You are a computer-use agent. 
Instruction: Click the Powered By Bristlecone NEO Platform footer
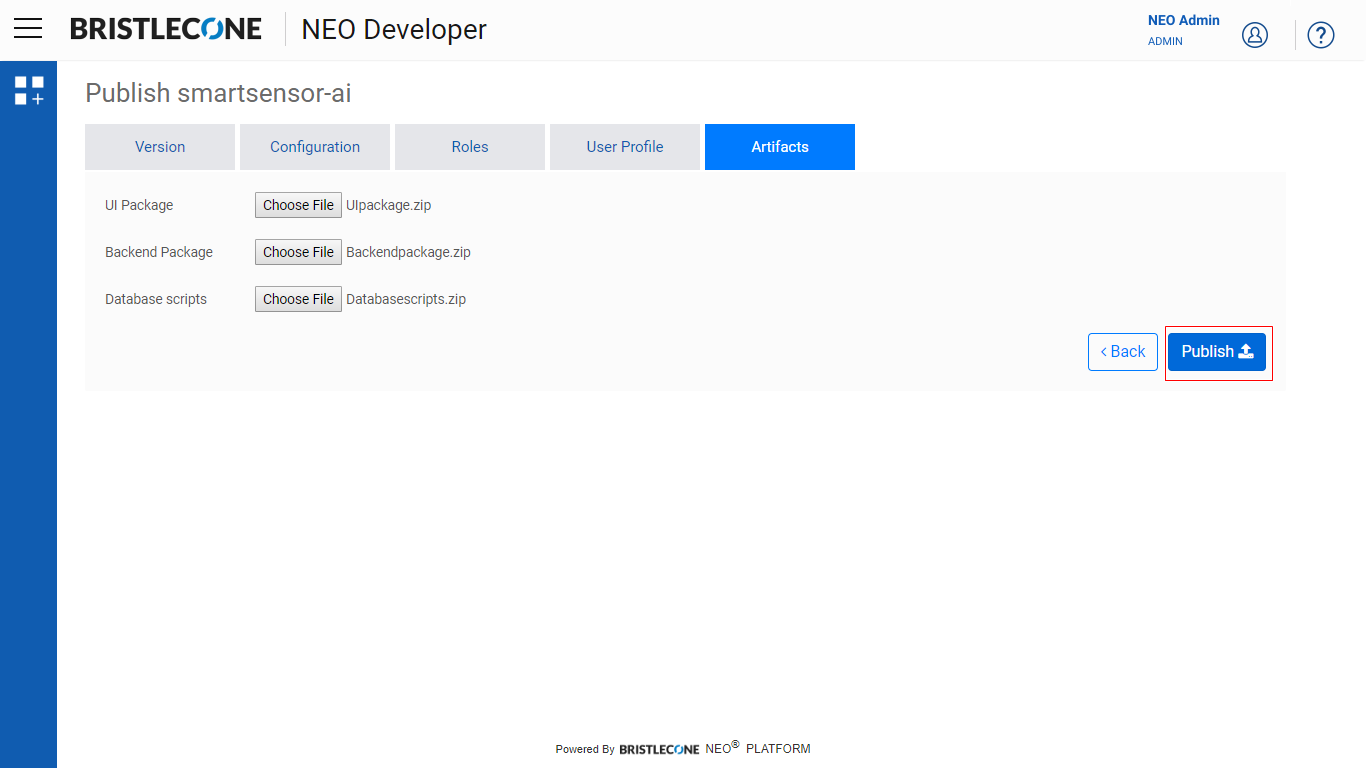tap(683, 748)
